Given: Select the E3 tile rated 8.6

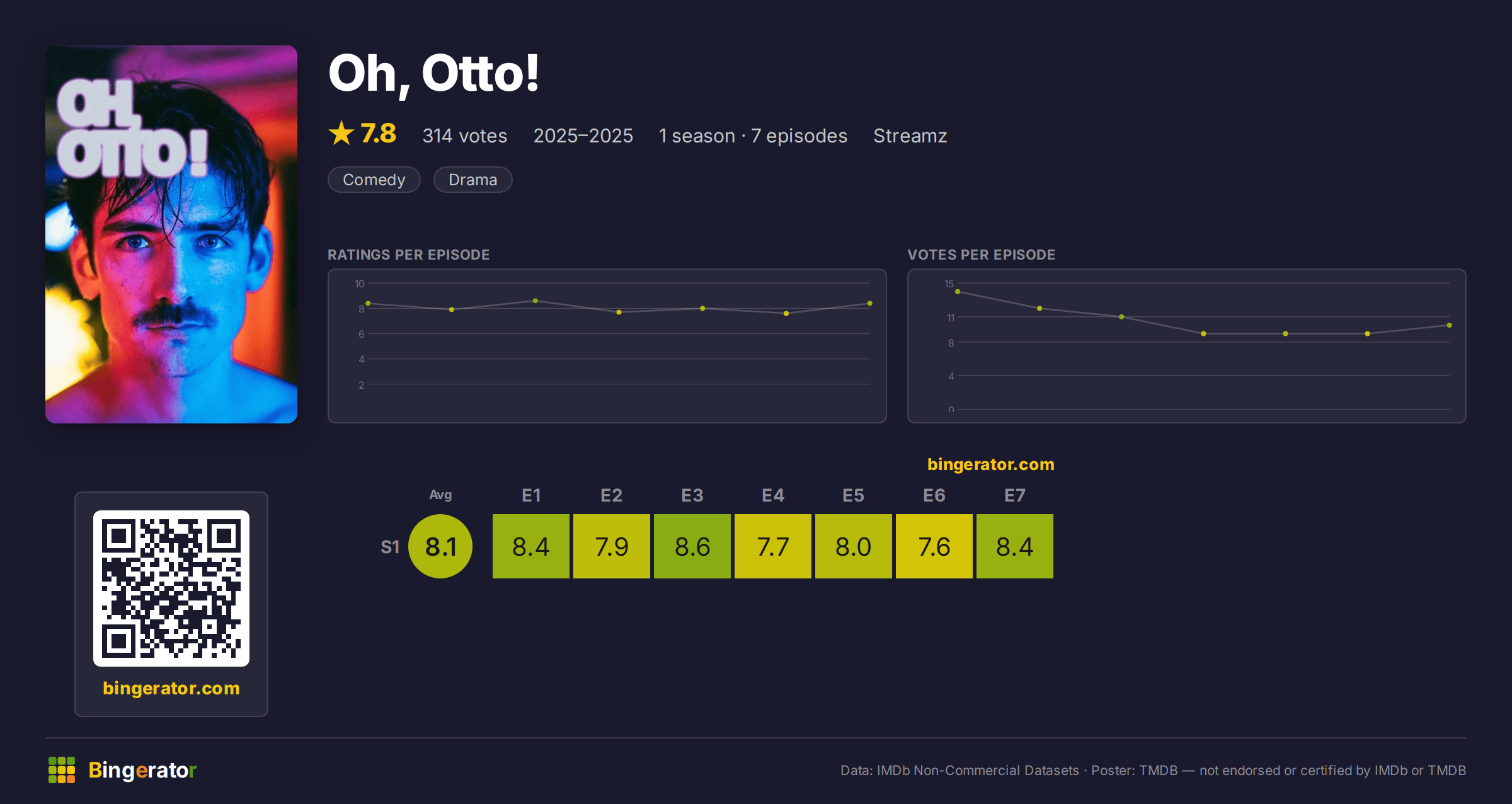Looking at the screenshot, I should (692, 546).
